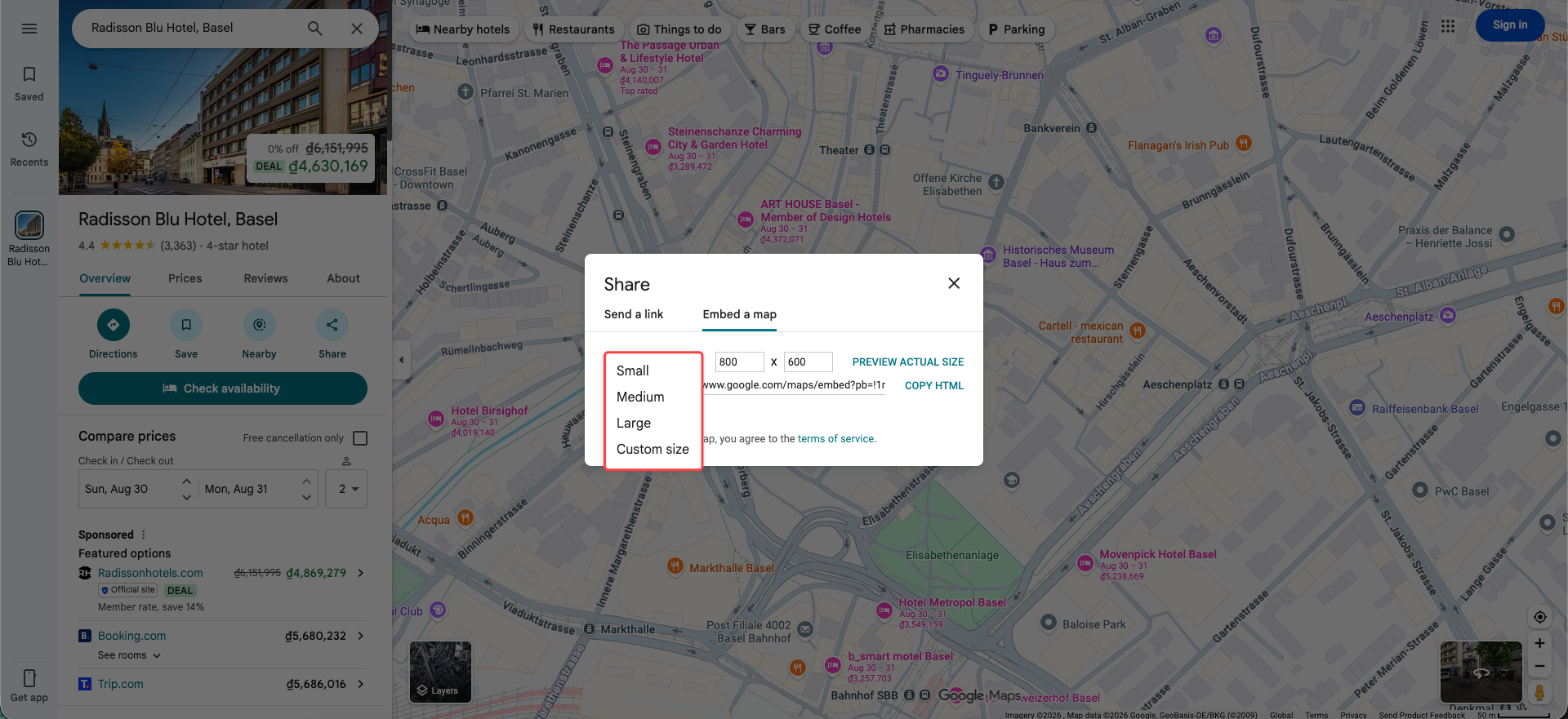Zoom out on the map
1568x719 pixels.
[x=1539, y=667]
